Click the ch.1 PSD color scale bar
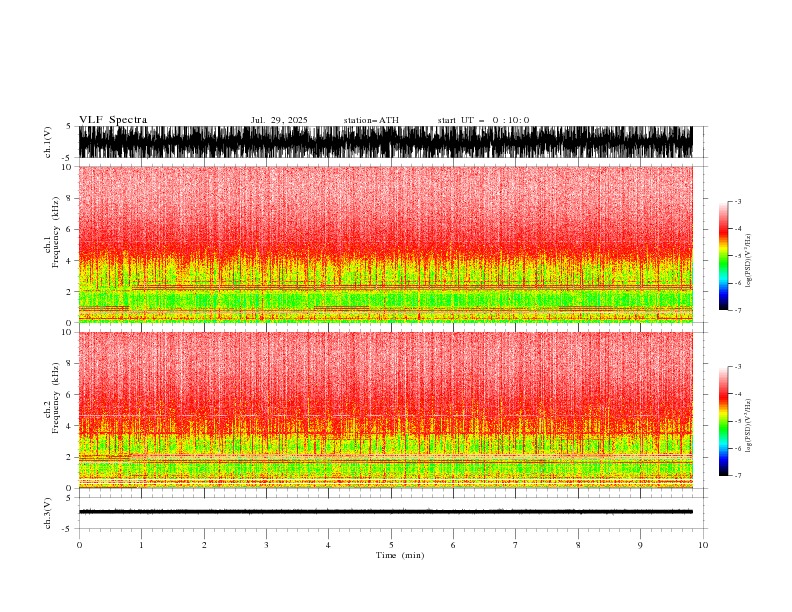Screen dimensions: 792x612 723,256
